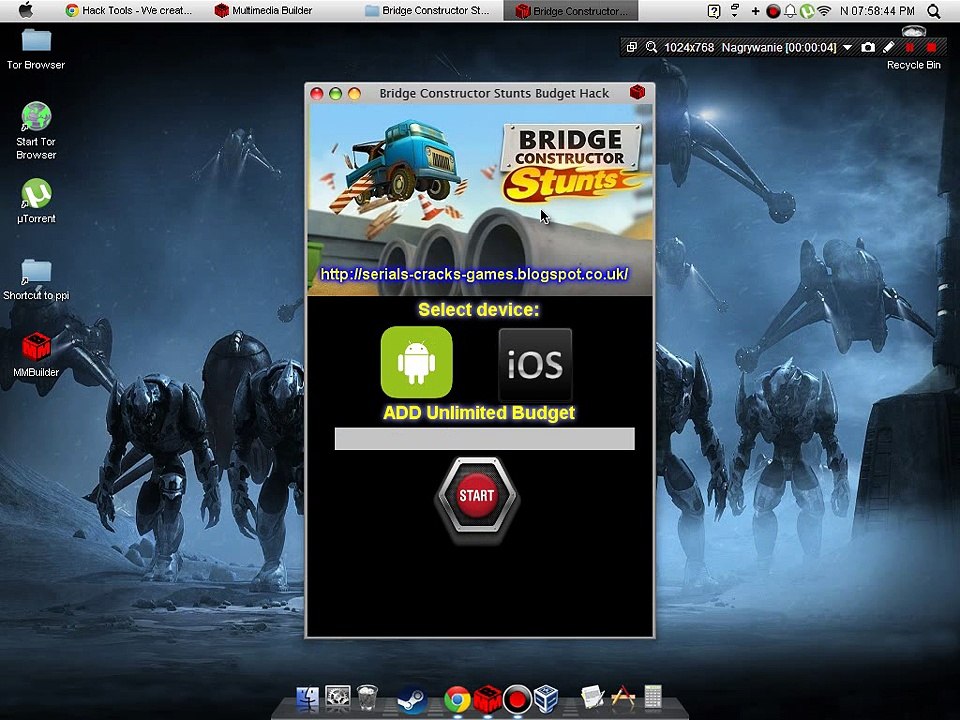Open the notifications bell icon
This screenshot has width=960, height=720.
coord(790,11)
